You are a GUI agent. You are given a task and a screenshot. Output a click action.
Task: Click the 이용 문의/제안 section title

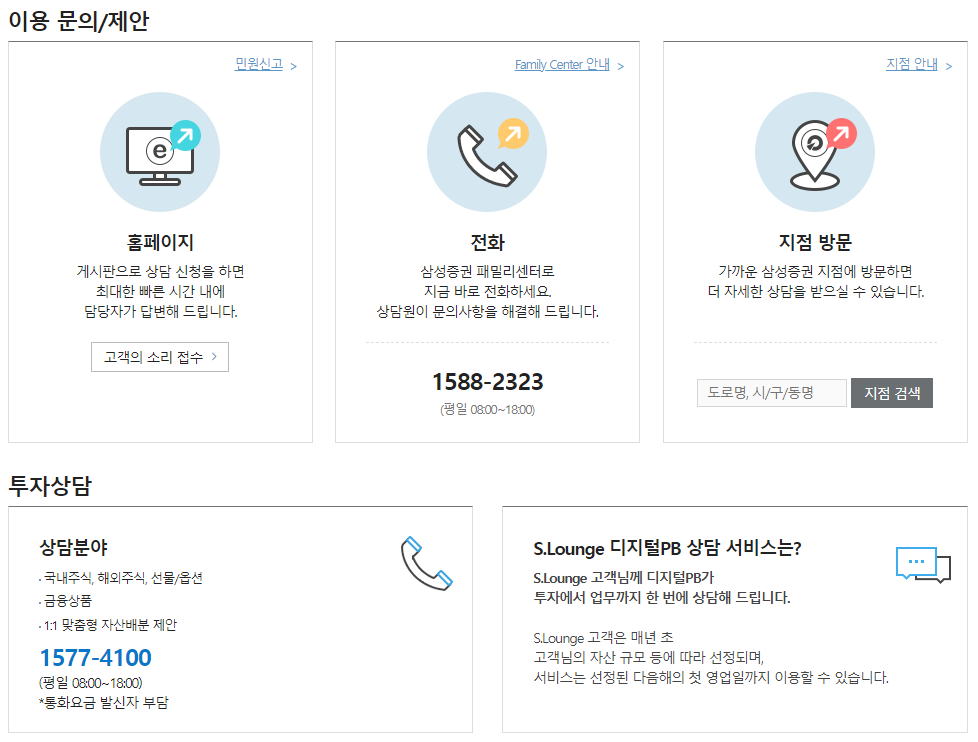(79, 21)
